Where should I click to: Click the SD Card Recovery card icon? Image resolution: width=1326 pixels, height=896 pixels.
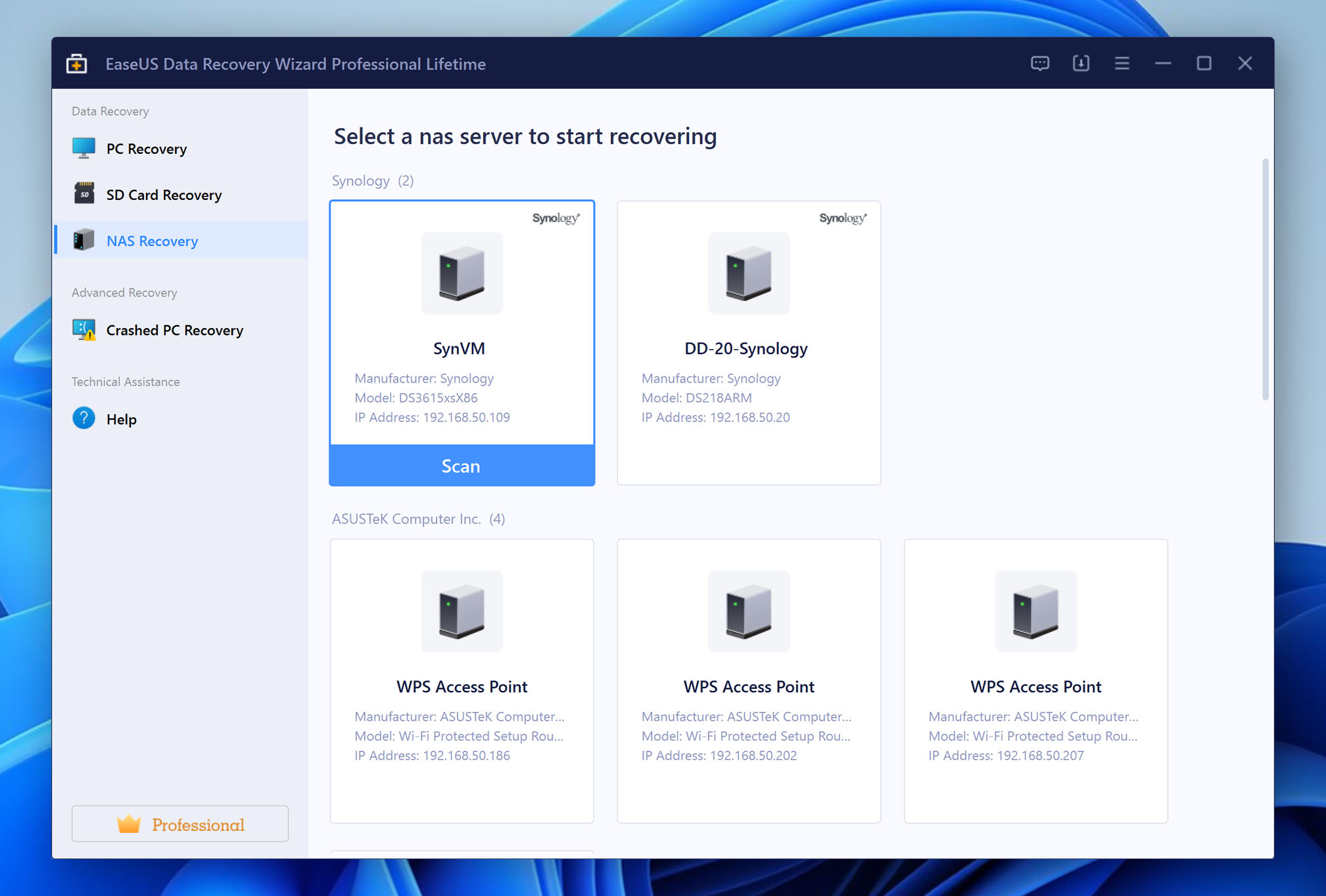click(x=83, y=194)
